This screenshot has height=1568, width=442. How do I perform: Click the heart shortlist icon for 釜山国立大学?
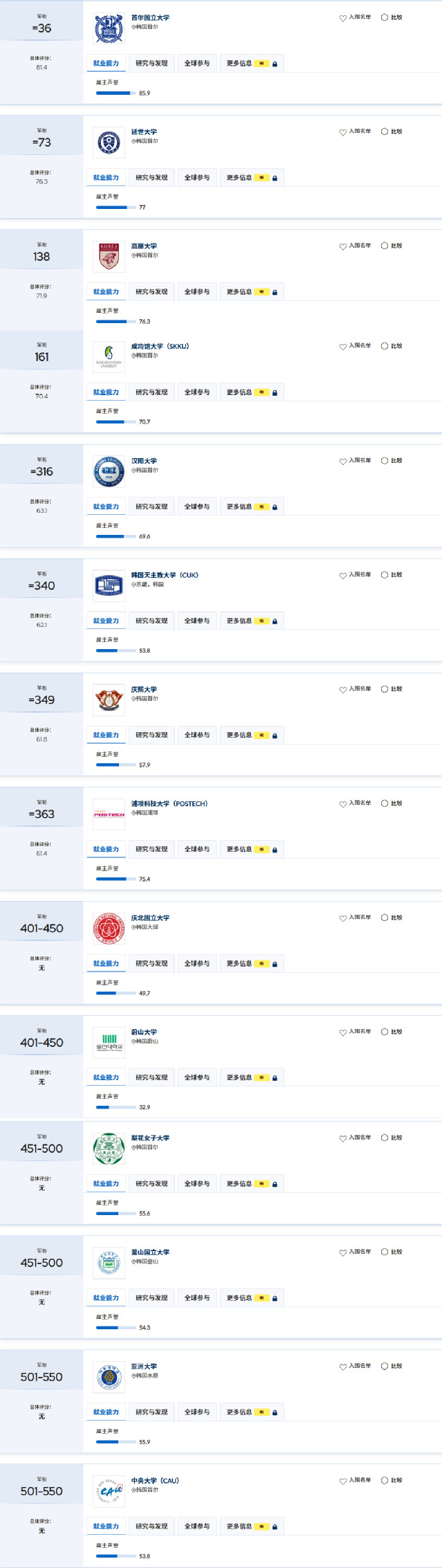pyautogui.click(x=342, y=1252)
